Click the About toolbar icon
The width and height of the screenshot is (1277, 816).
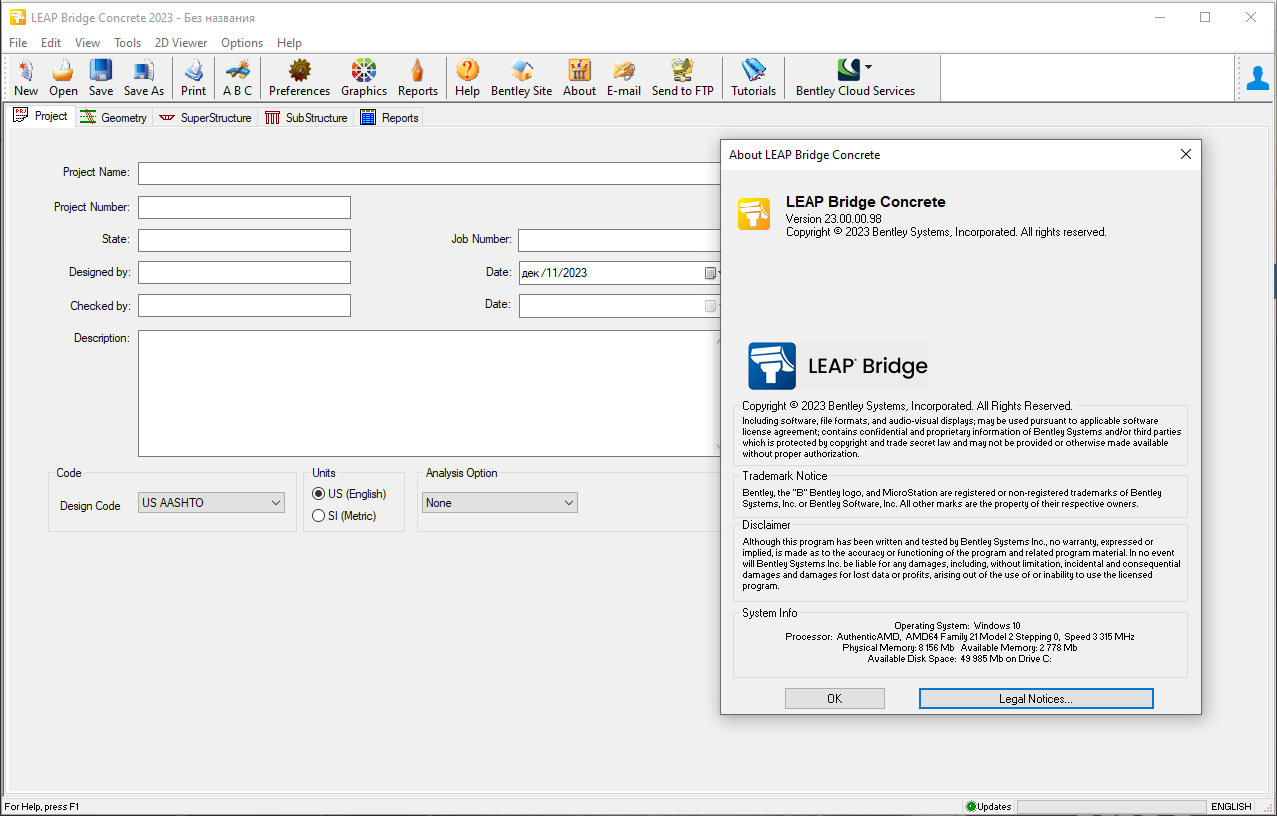580,78
